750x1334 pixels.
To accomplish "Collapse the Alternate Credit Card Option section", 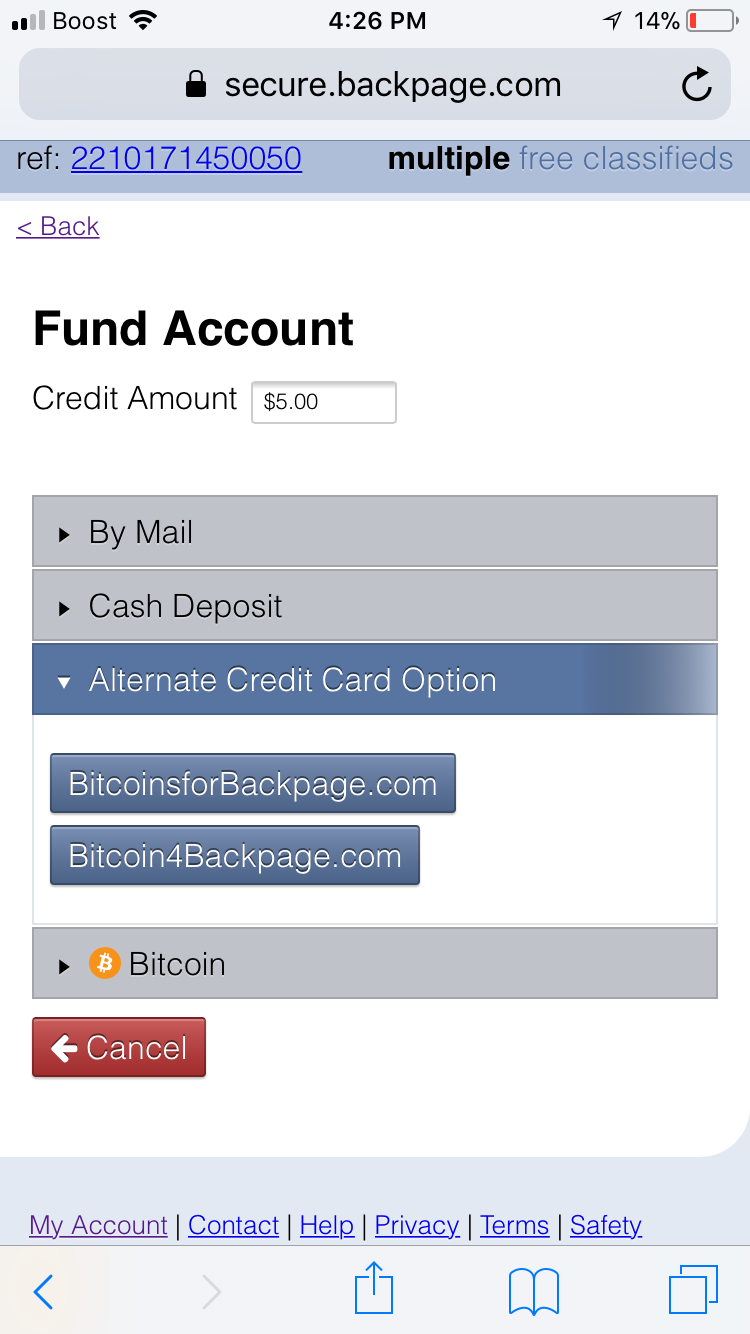I will (375, 680).
